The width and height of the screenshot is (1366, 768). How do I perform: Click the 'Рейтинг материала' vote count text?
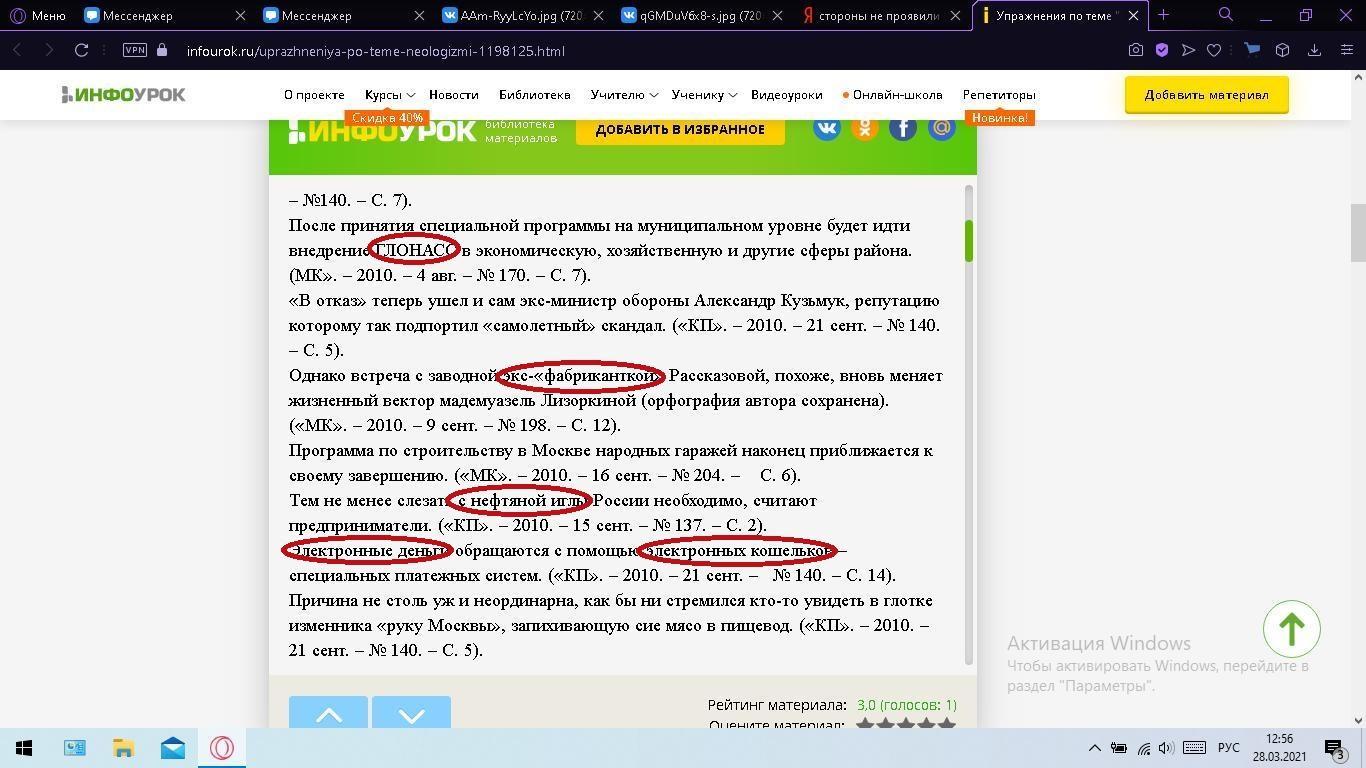906,704
